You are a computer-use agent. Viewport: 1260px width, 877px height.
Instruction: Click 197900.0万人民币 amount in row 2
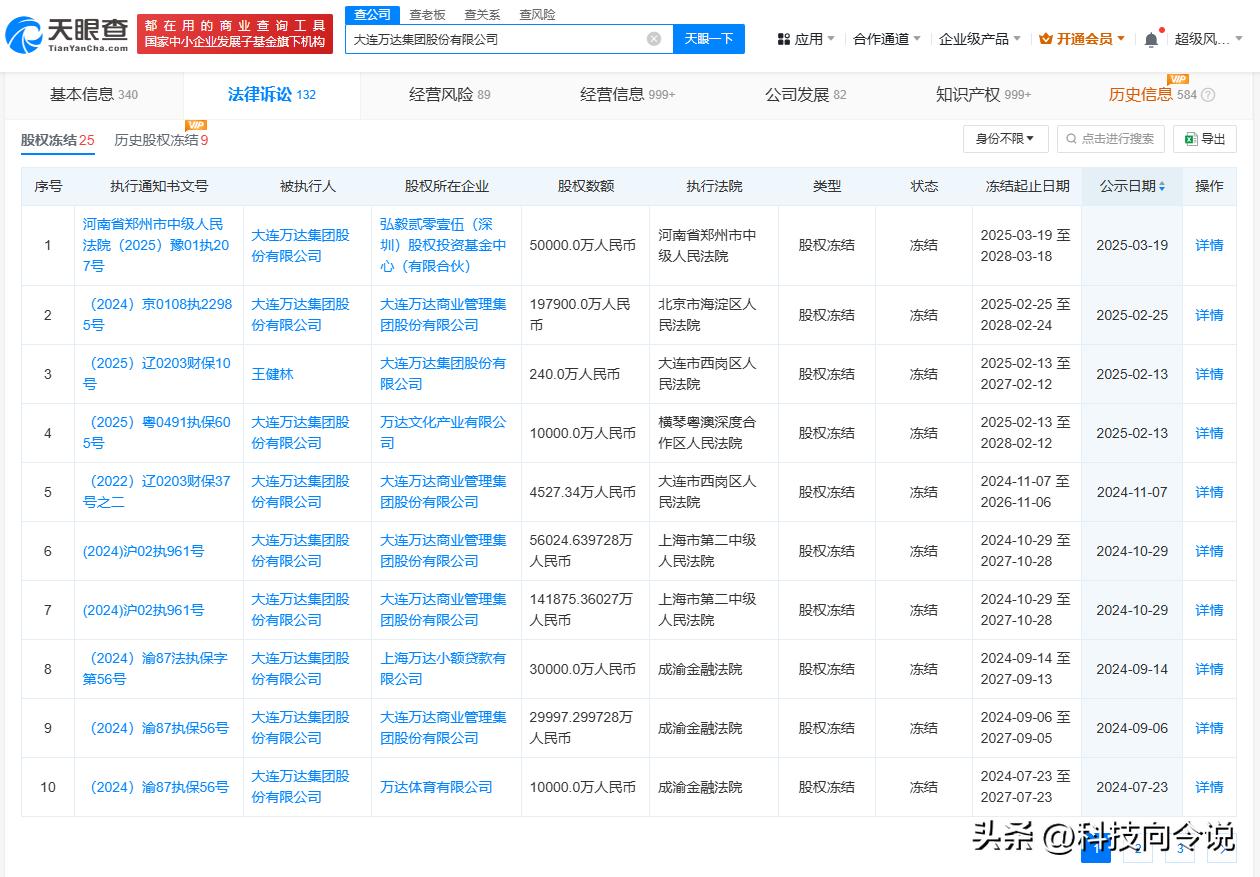point(580,315)
